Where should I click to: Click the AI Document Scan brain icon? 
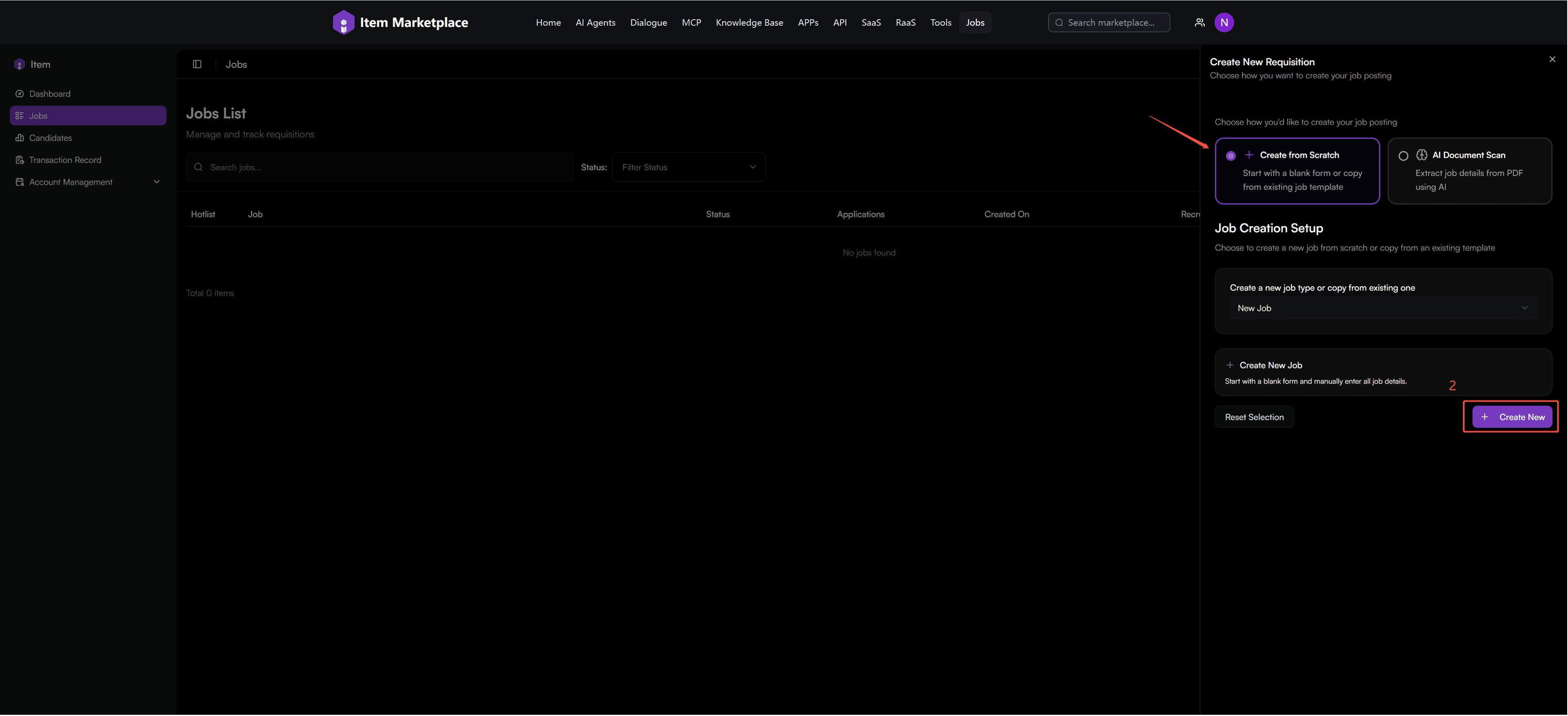point(1421,155)
